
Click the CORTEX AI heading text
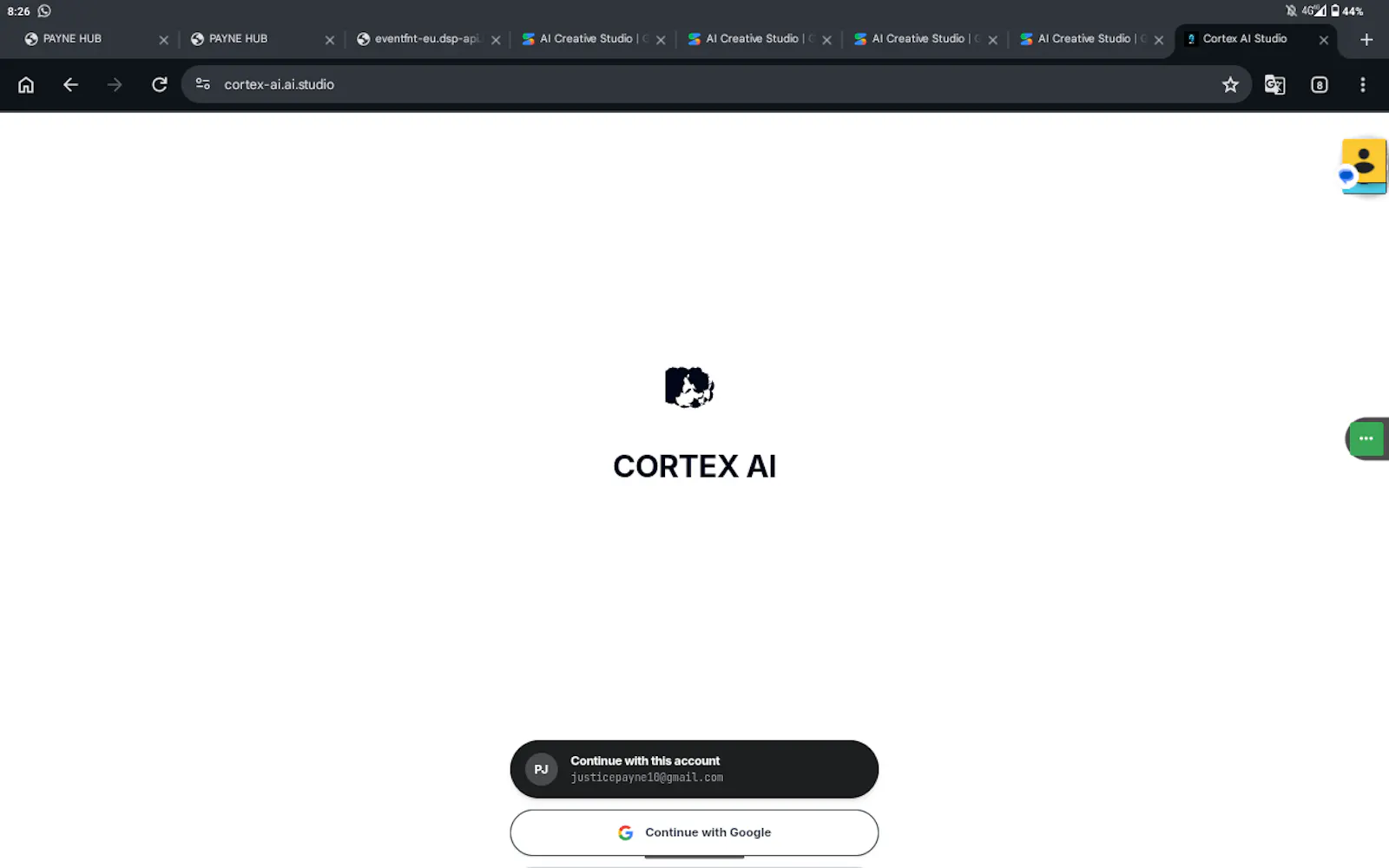[x=694, y=466]
